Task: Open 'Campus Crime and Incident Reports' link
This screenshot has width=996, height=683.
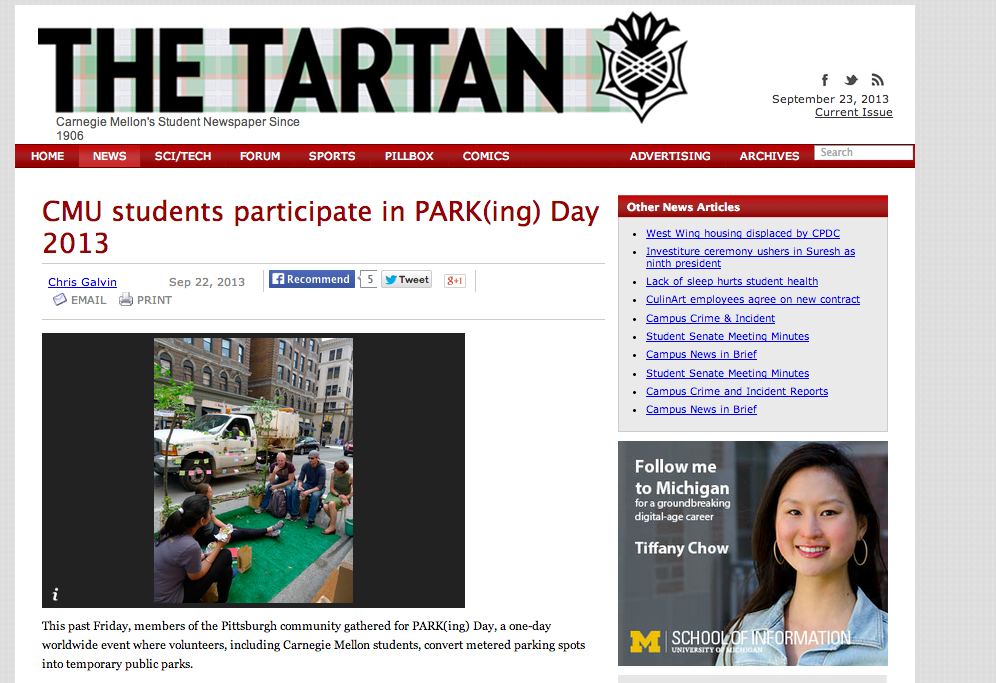Action: pos(737,391)
